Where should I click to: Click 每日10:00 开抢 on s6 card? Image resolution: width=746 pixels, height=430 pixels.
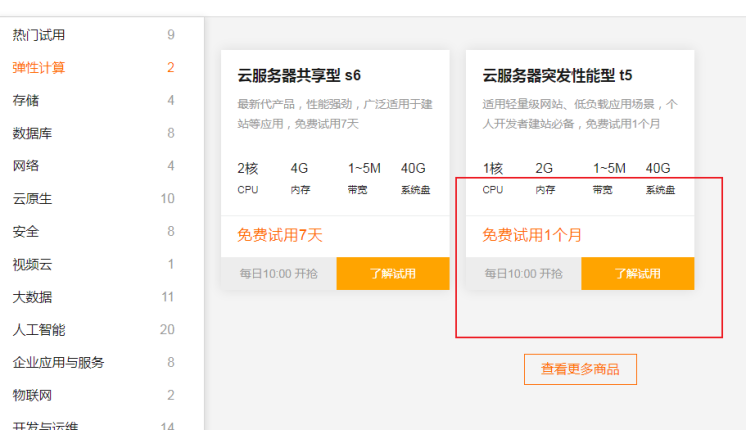tap(279, 274)
